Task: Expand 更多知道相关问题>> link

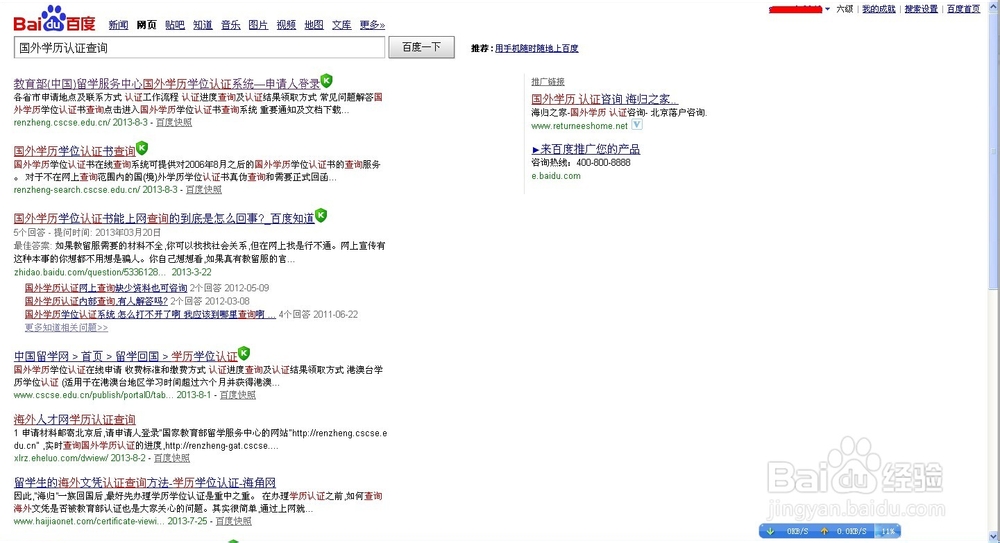Action: click(66, 327)
